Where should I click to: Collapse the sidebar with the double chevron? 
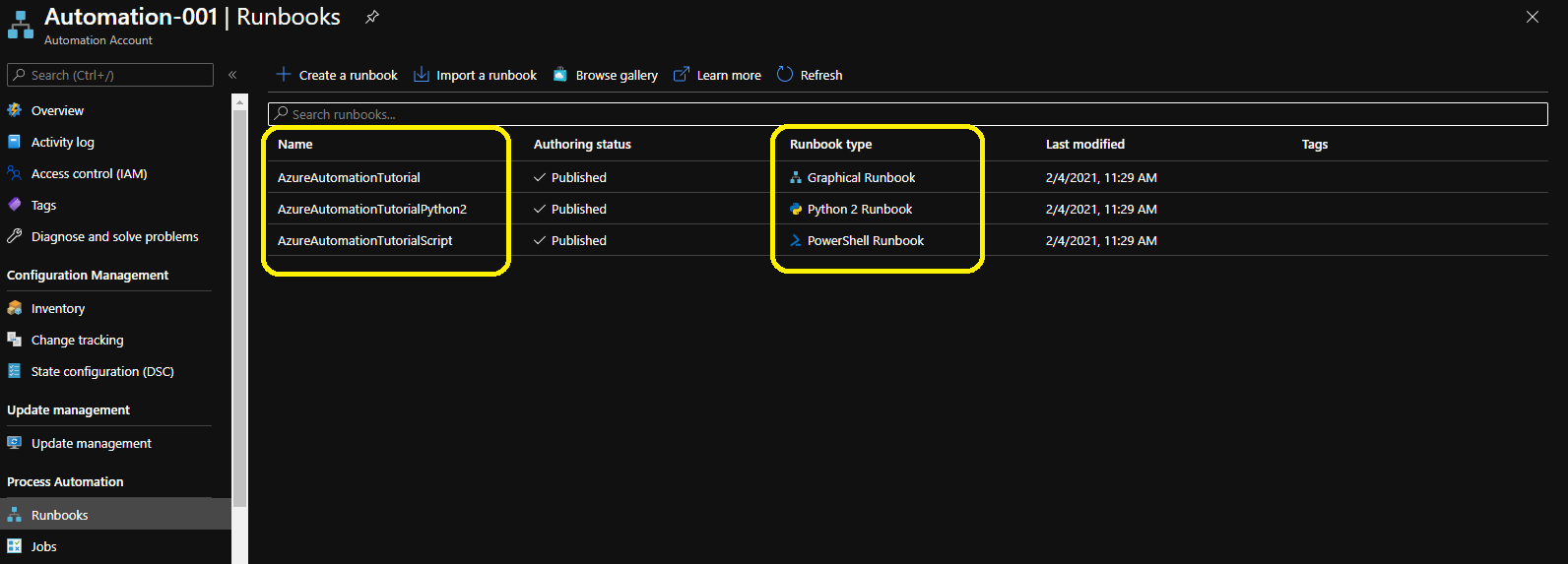(232, 75)
